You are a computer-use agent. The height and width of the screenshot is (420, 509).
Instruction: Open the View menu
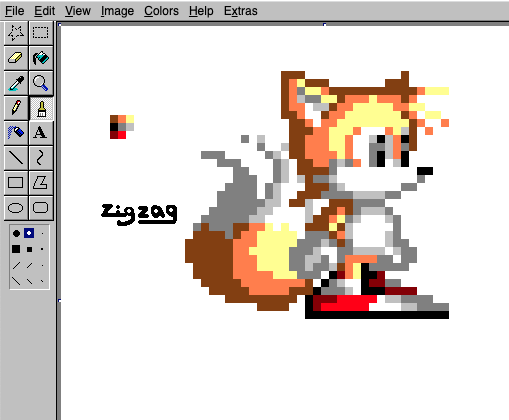pyautogui.click(x=78, y=11)
